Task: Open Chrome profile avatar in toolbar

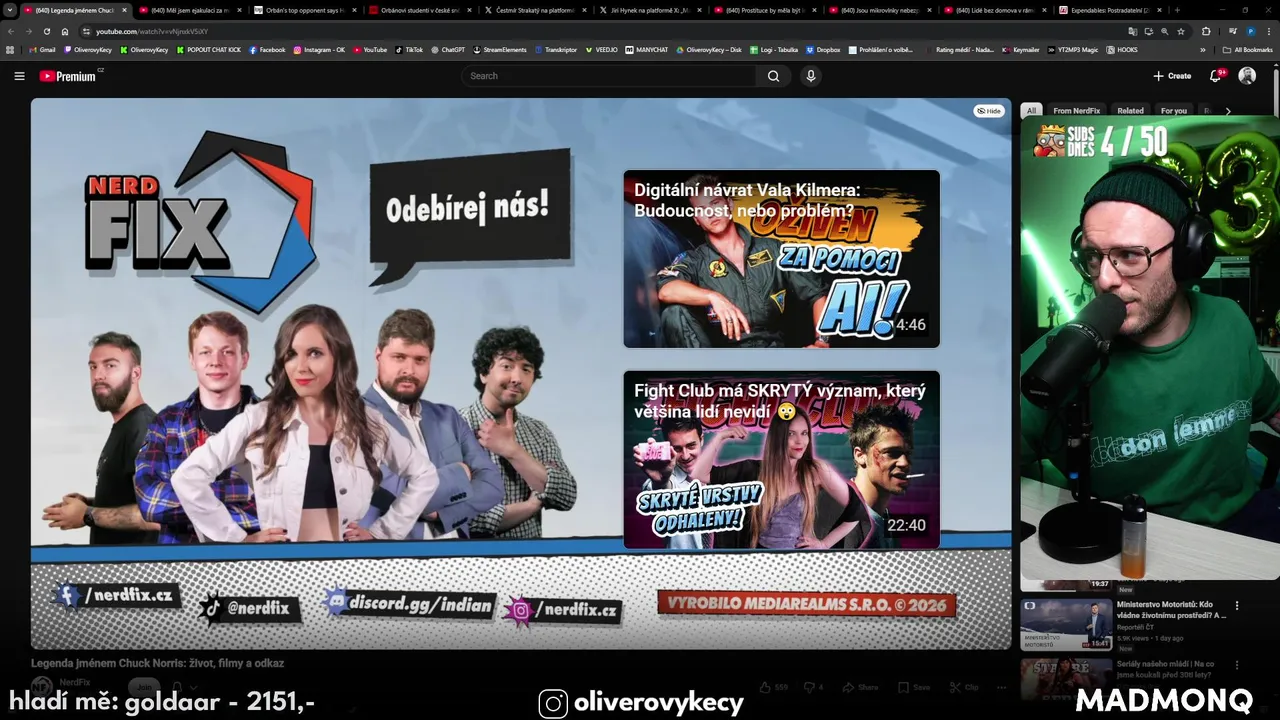Action: 1250,31
